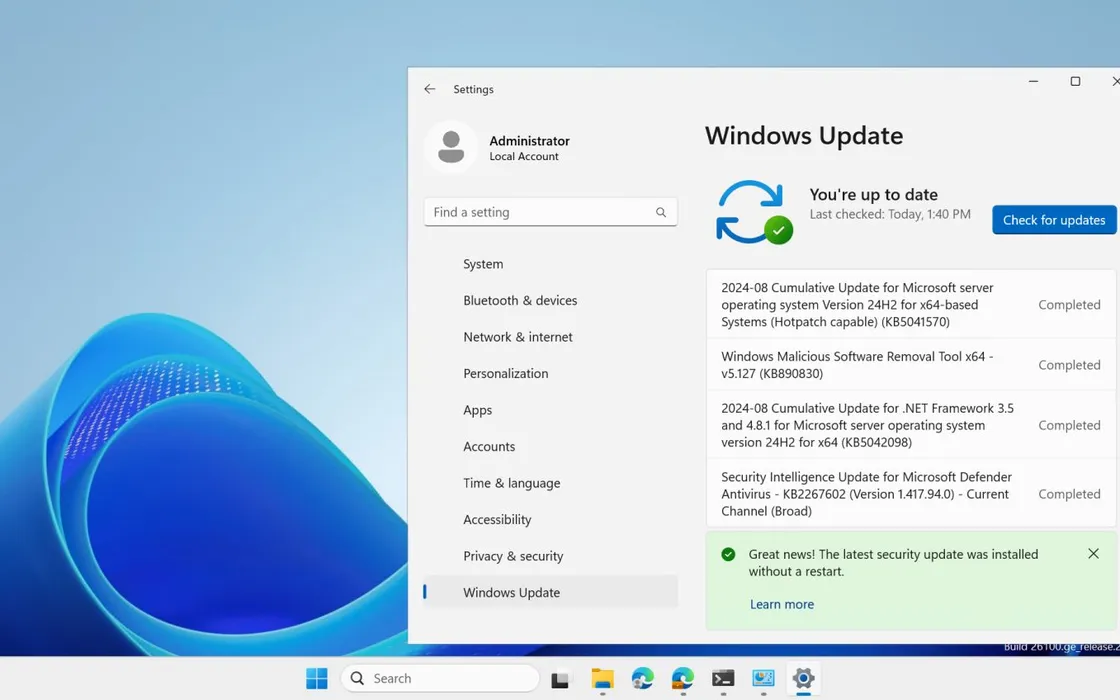Click inside the Find a setting field

click(551, 212)
